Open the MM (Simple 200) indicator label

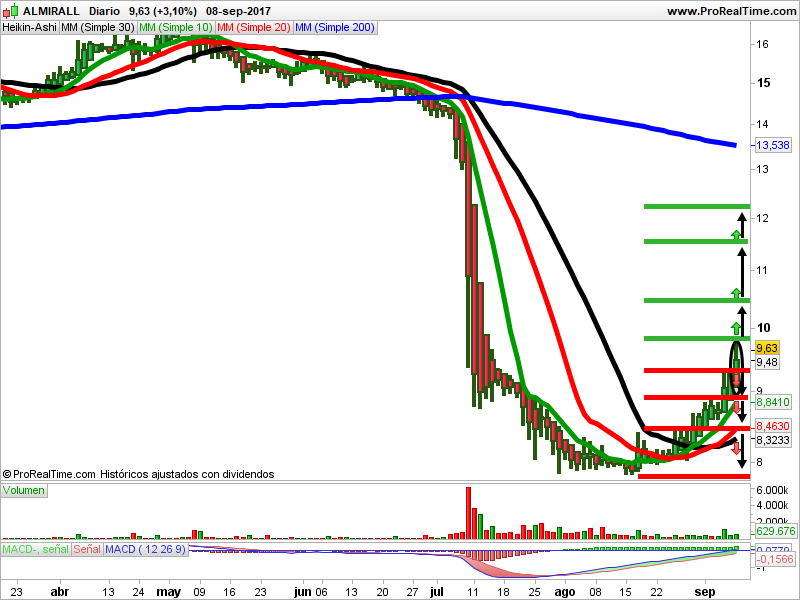click(335, 27)
